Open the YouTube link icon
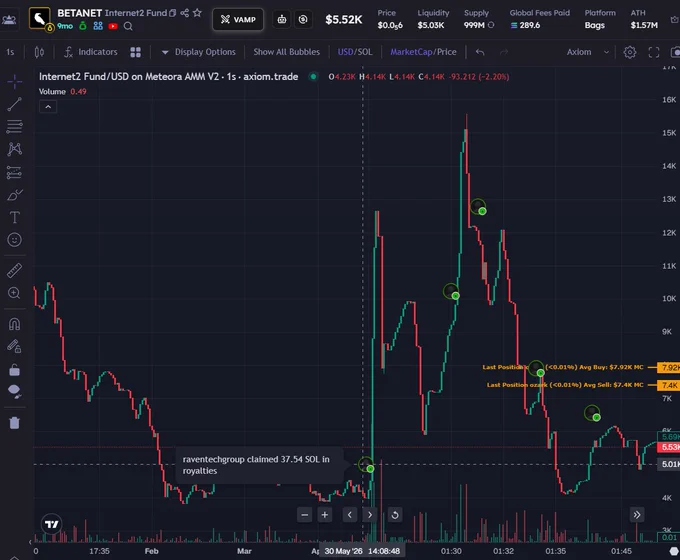 coord(113,26)
